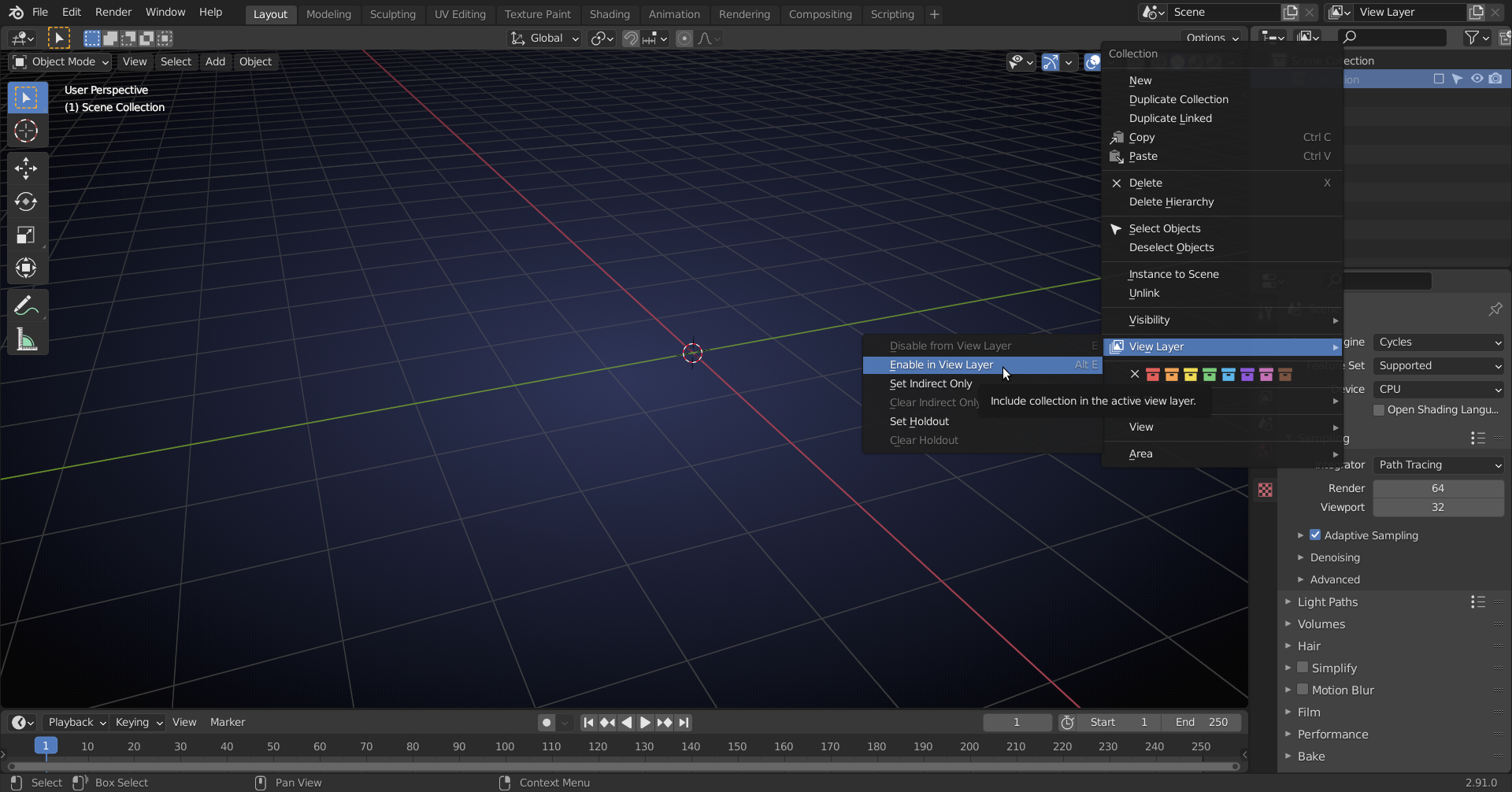Jump to the timeline start frame

point(588,723)
